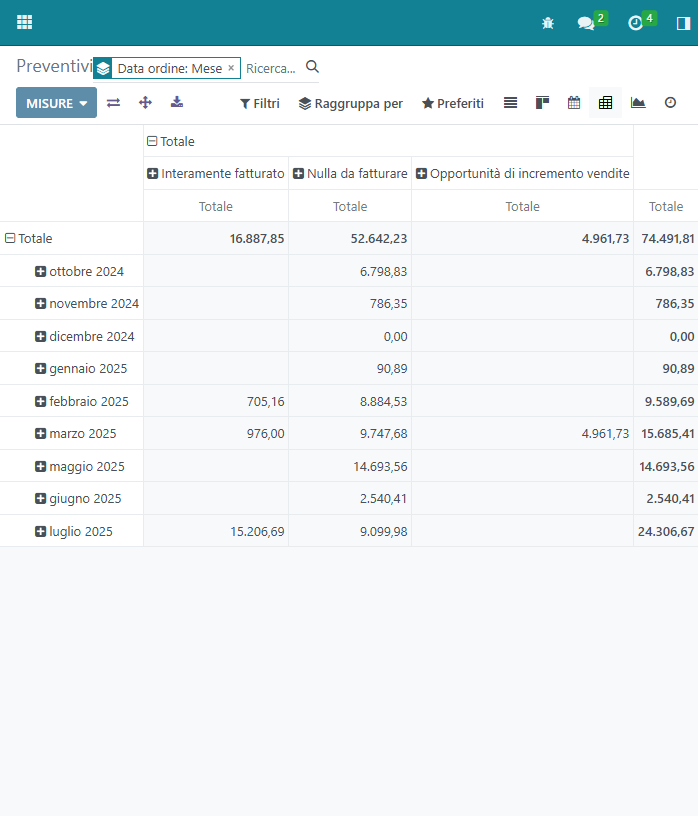The width and height of the screenshot is (698, 816).
Task: Expand the Interamente fatturato column
Action: [x=153, y=173]
